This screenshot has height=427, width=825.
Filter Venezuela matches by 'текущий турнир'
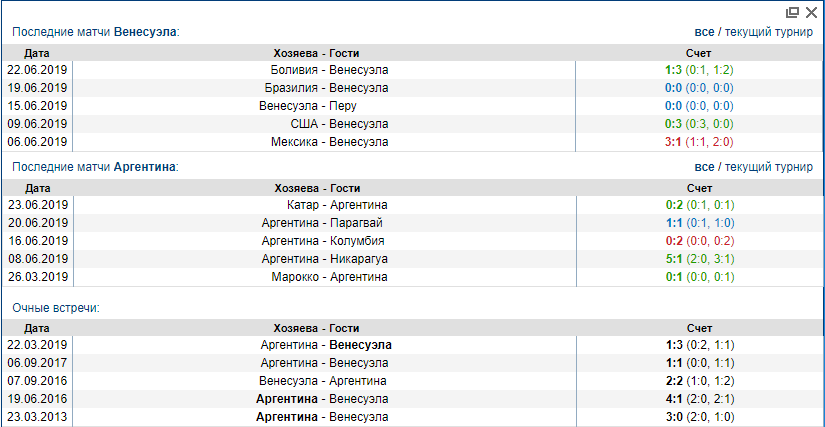pyautogui.click(x=768, y=32)
